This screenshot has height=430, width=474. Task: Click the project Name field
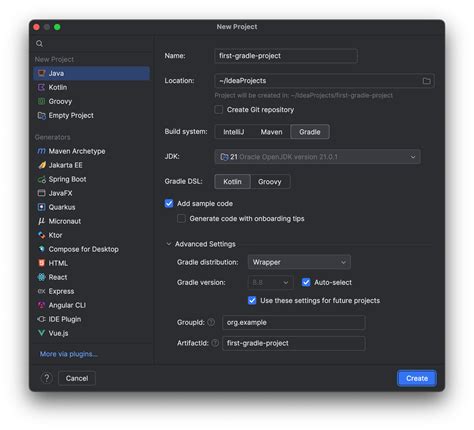pos(286,56)
